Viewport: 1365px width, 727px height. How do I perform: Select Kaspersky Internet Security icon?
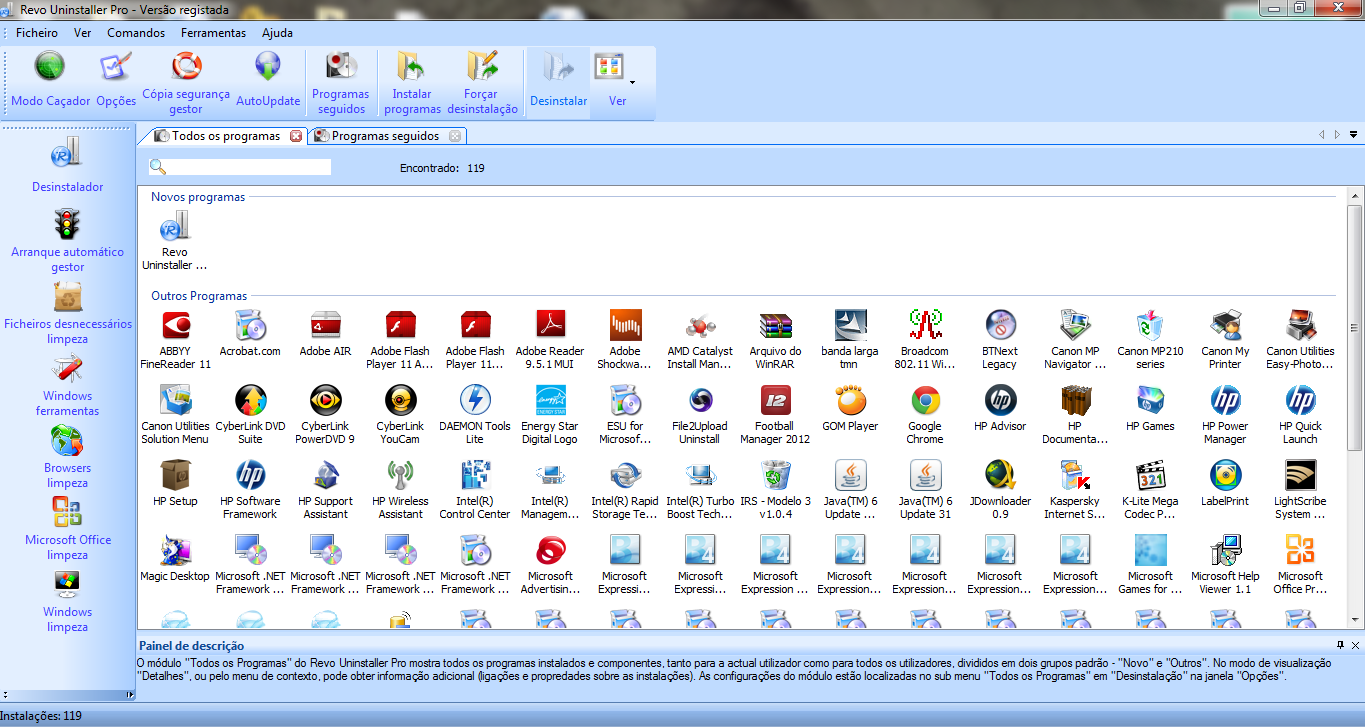coord(1075,490)
